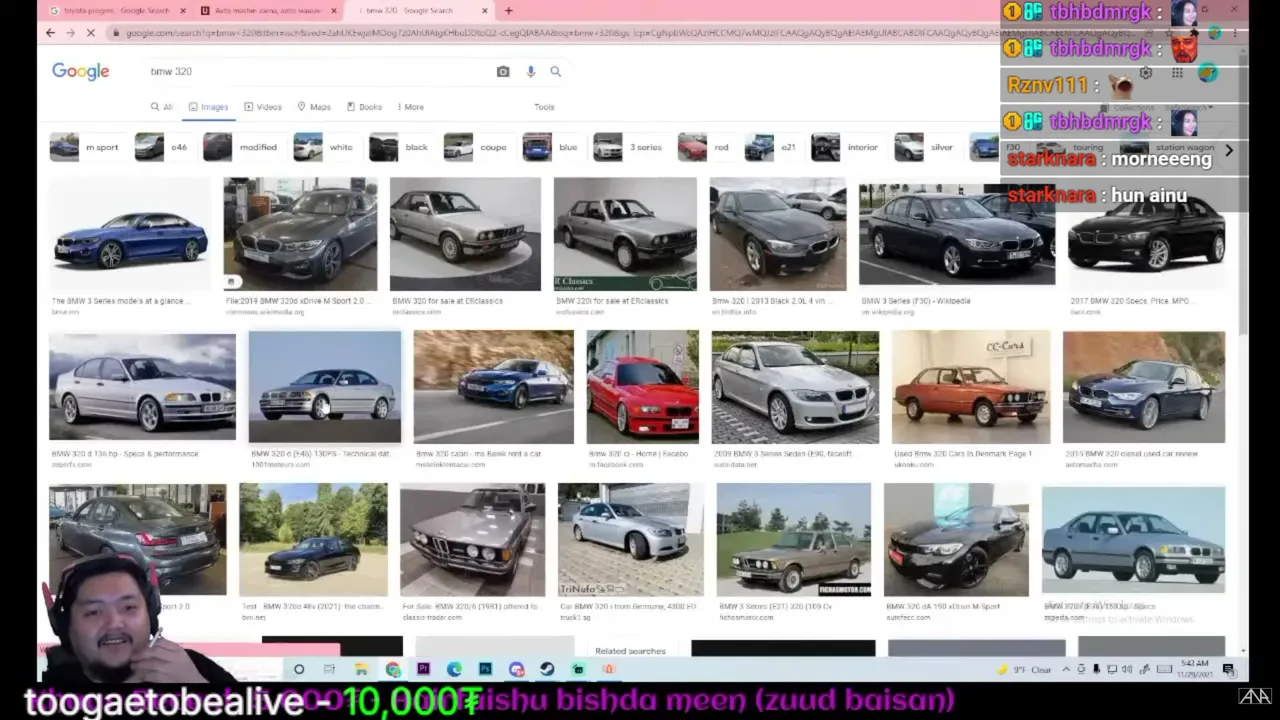
Task: Search by image with camera icon
Action: [503, 72]
